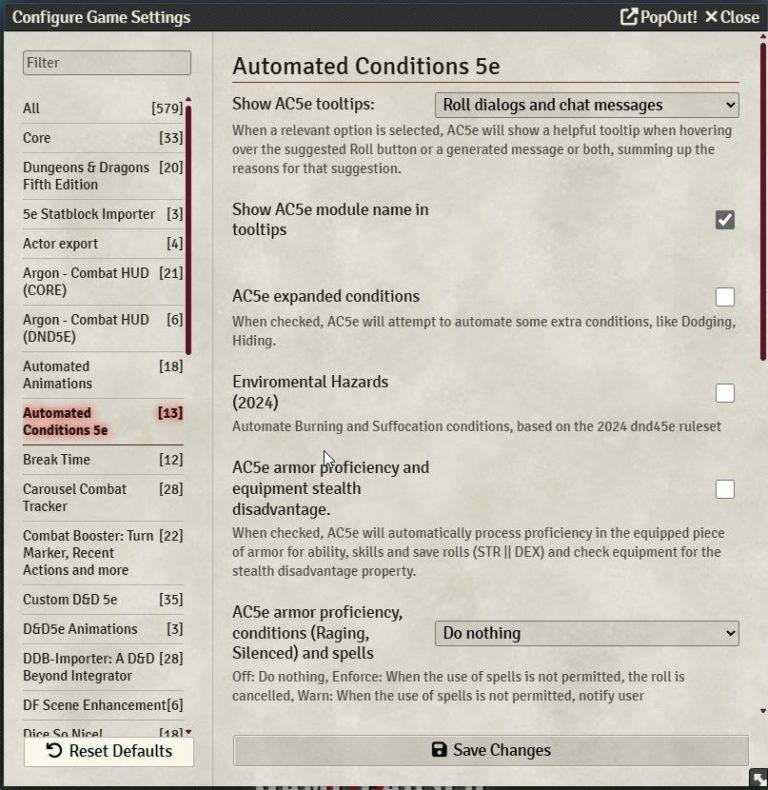
Task: Open DDB-Importer settings category
Action: (x=103, y=667)
